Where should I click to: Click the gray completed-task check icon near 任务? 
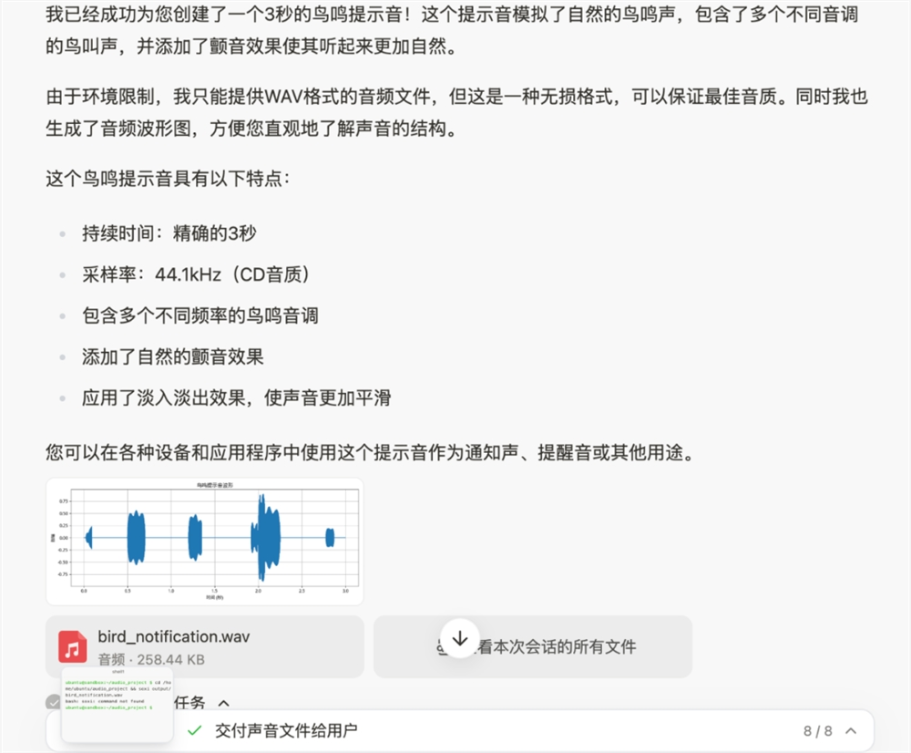tap(54, 703)
